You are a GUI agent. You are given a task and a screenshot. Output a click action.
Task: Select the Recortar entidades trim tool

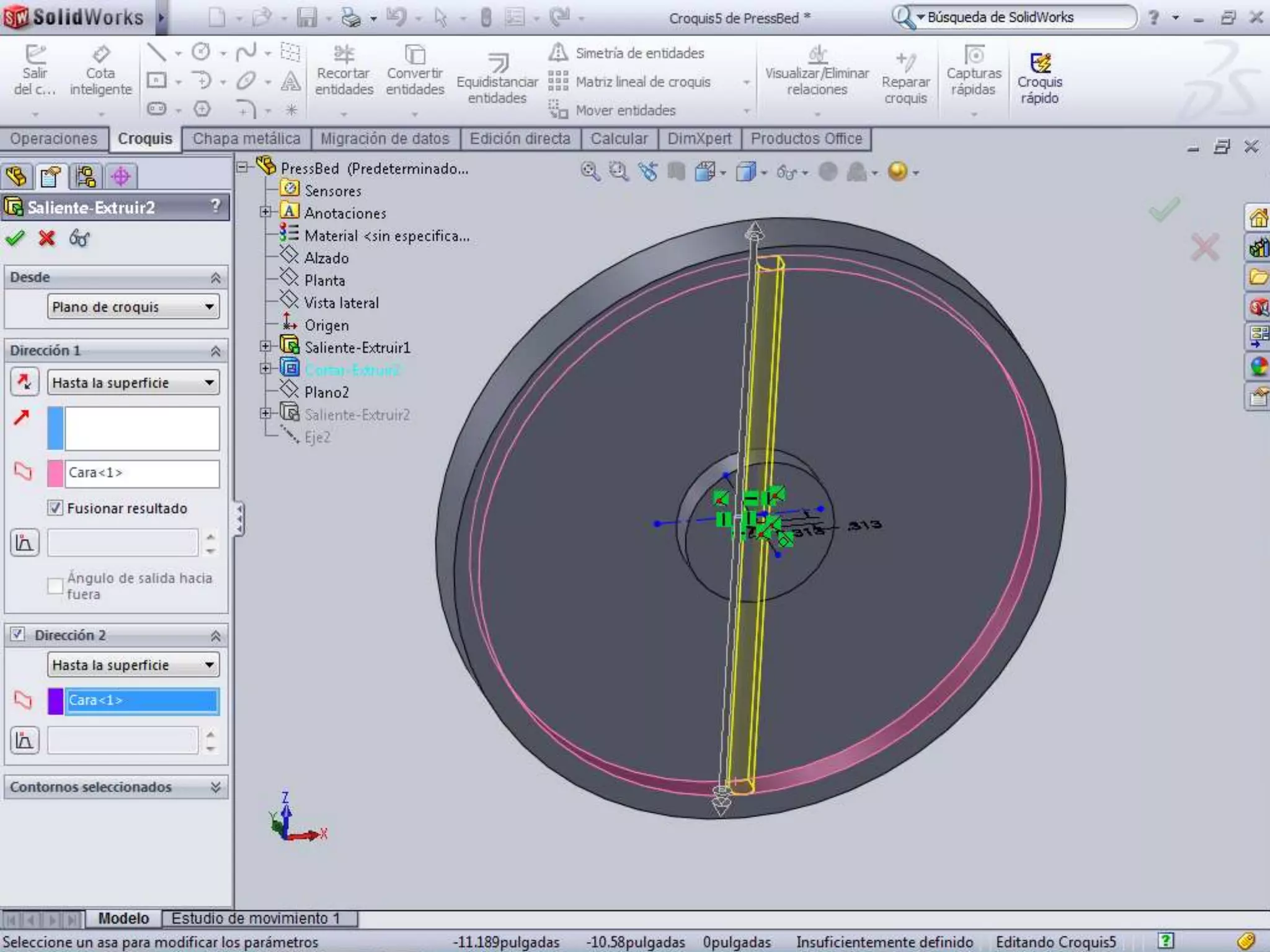point(344,70)
